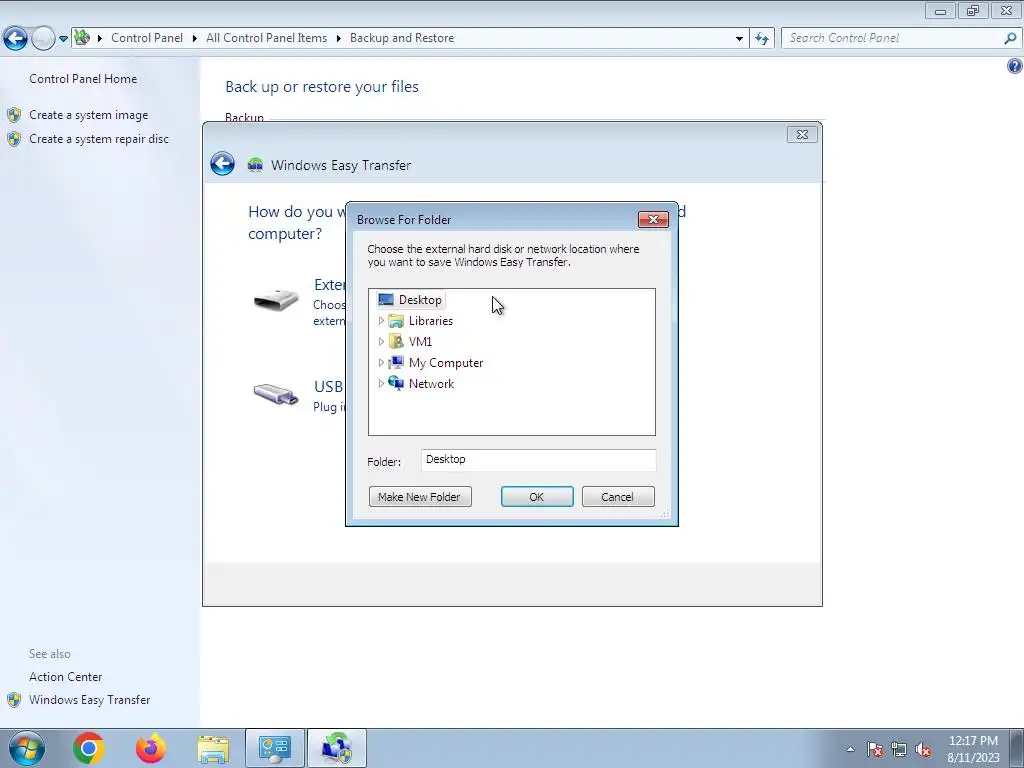Click the Make New Folder button
This screenshot has height=768, width=1024.
pos(420,497)
